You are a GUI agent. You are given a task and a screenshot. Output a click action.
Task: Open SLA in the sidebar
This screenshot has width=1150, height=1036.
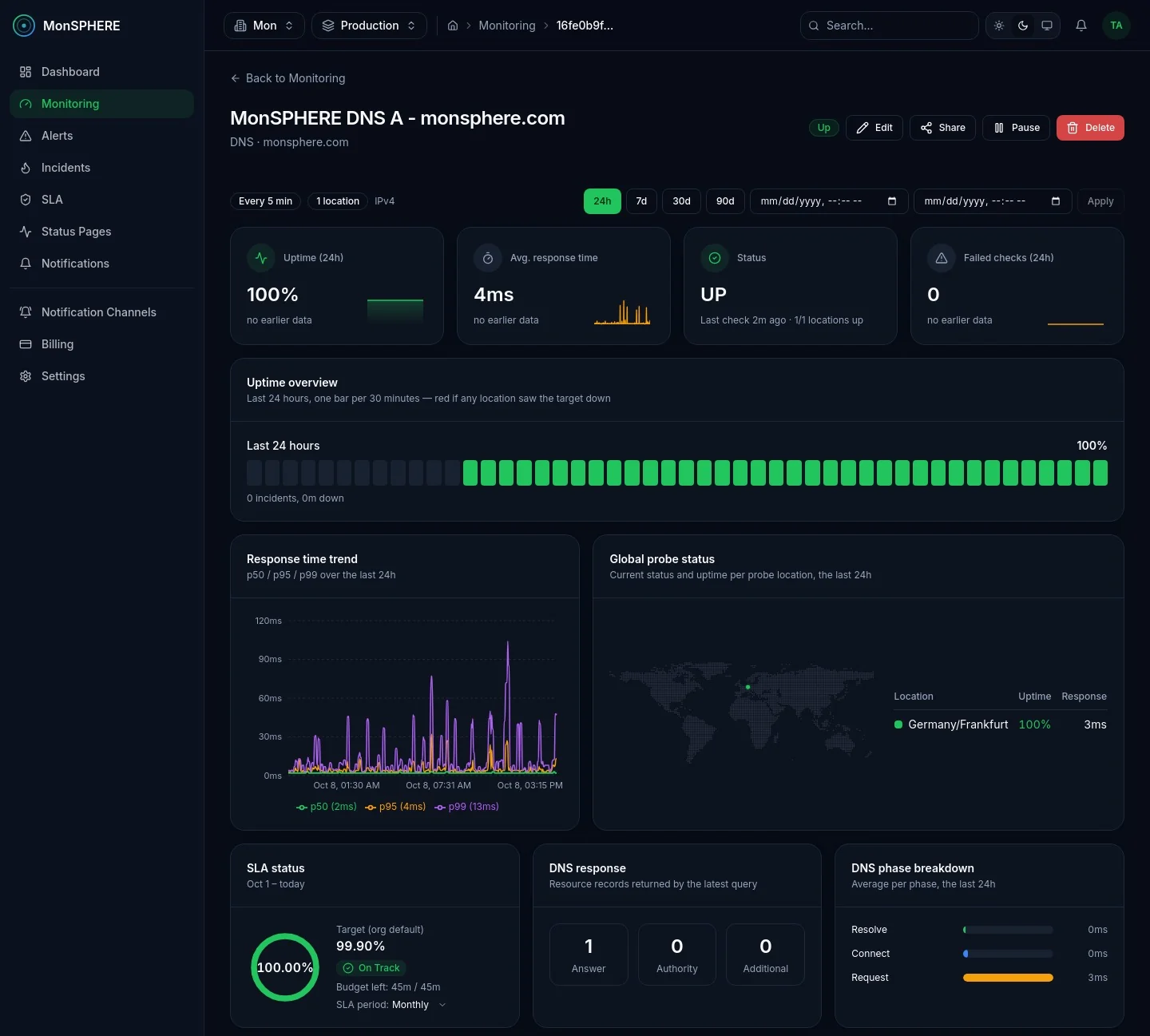pyautogui.click(x=101, y=200)
